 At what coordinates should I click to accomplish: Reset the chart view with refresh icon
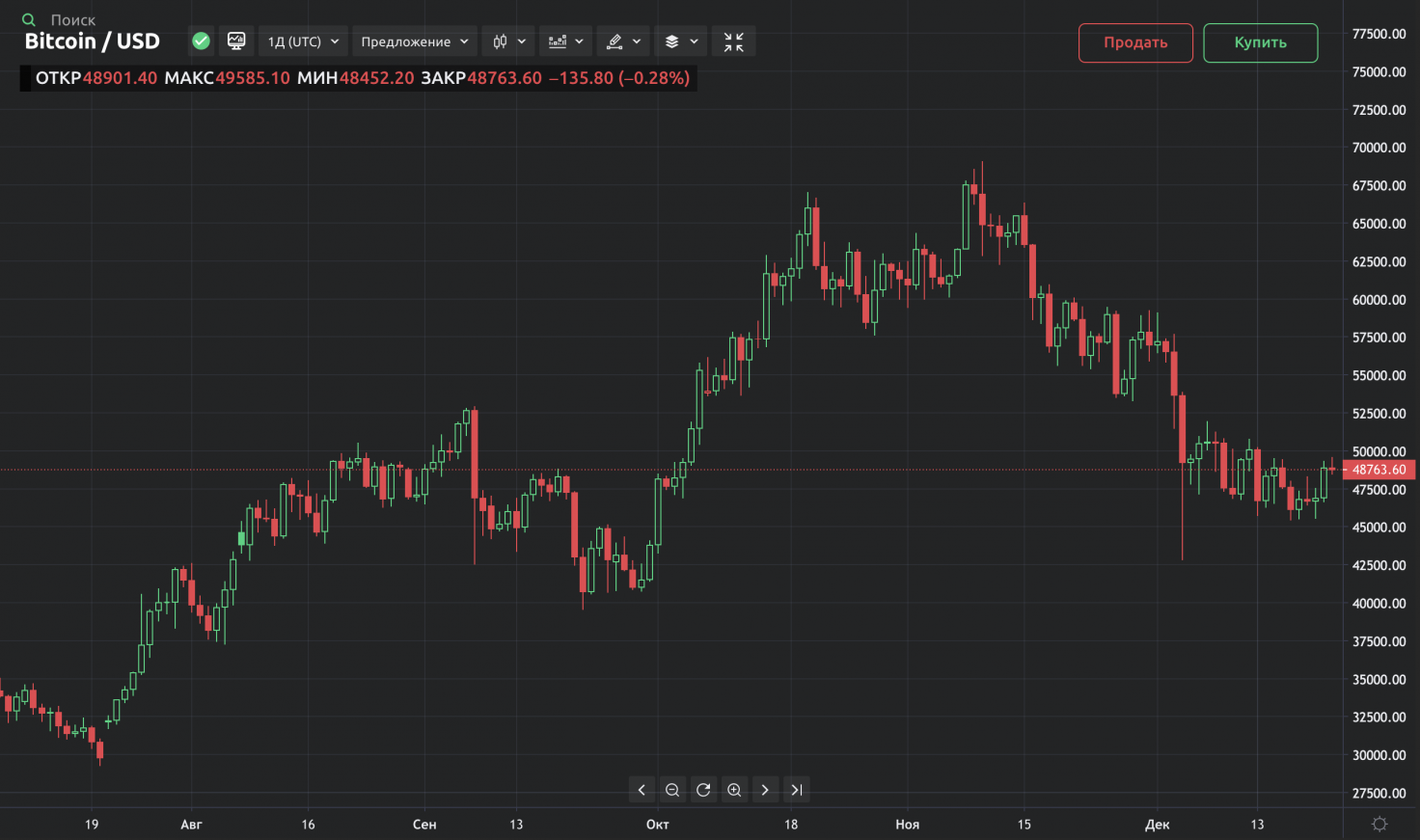(703, 790)
